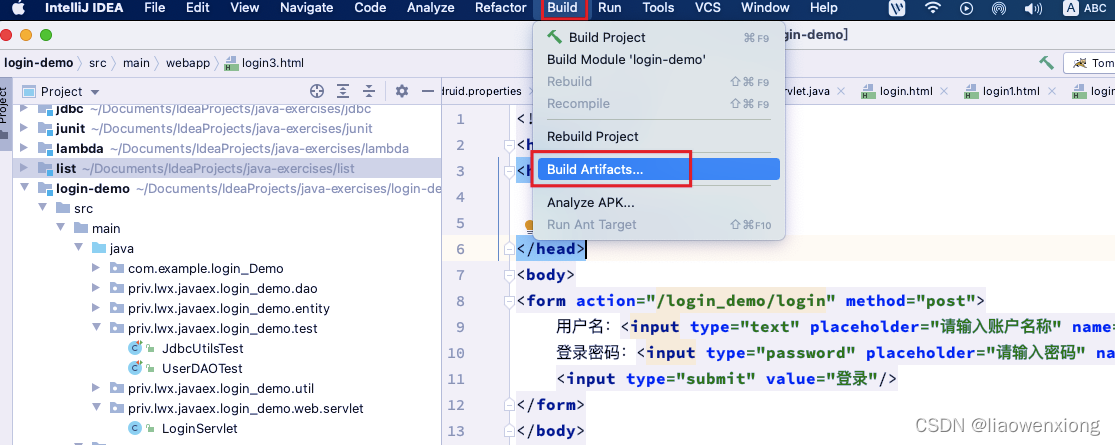Open the Project panel gear options
The height and width of the screenshot is (445, 1115).
click(402, 91)
